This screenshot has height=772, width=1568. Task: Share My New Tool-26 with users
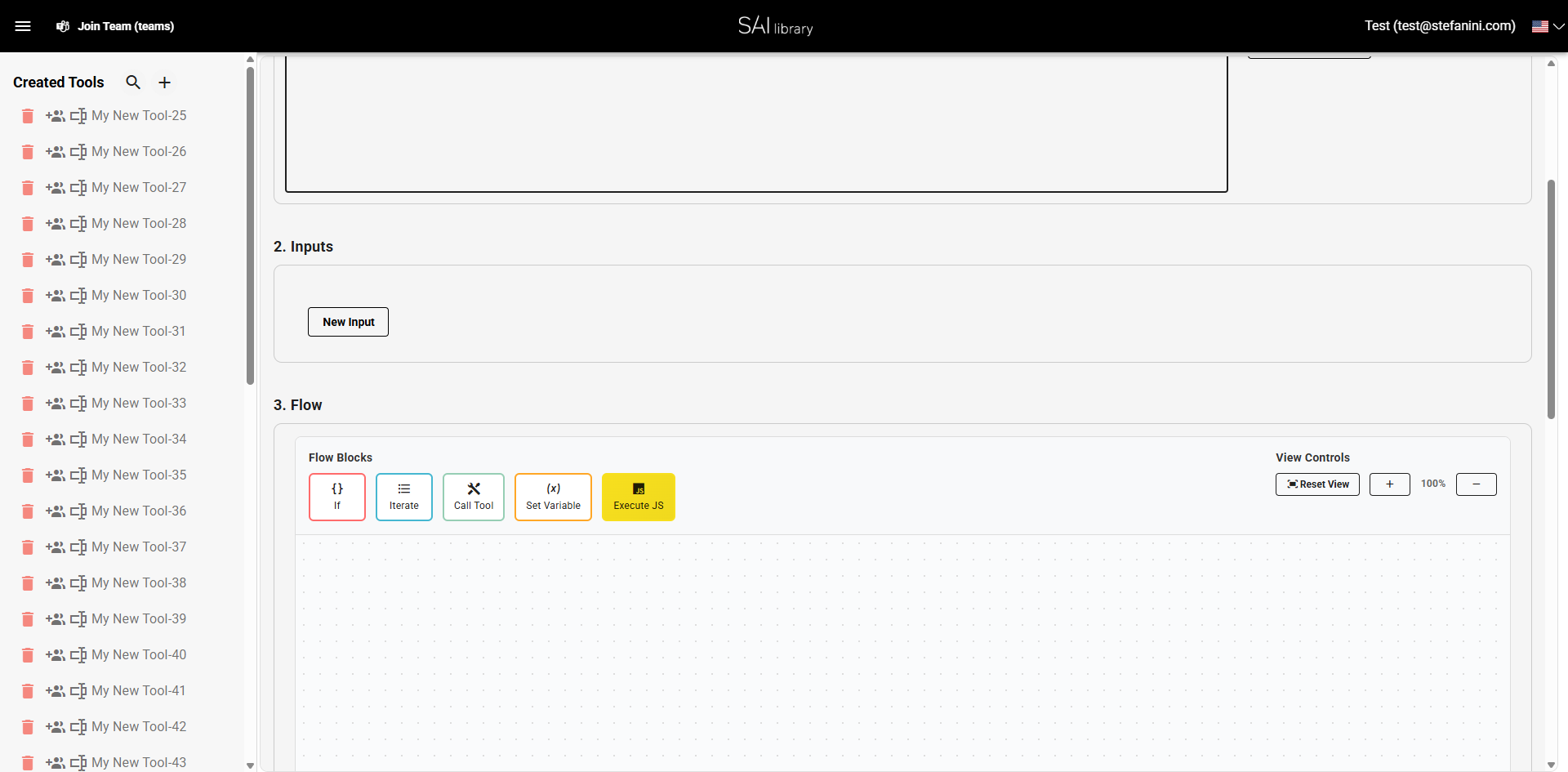tap(56, 152)
